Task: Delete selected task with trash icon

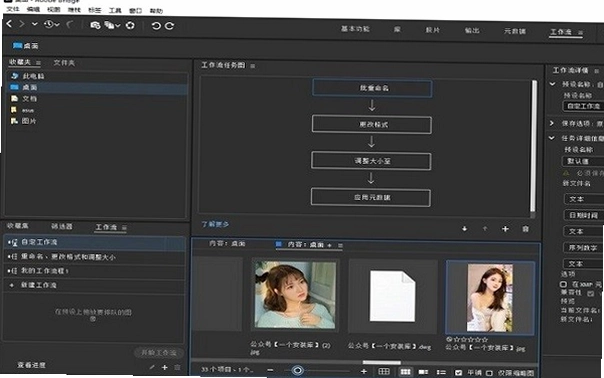Action: pyautogui.click(x=525, y=229)
